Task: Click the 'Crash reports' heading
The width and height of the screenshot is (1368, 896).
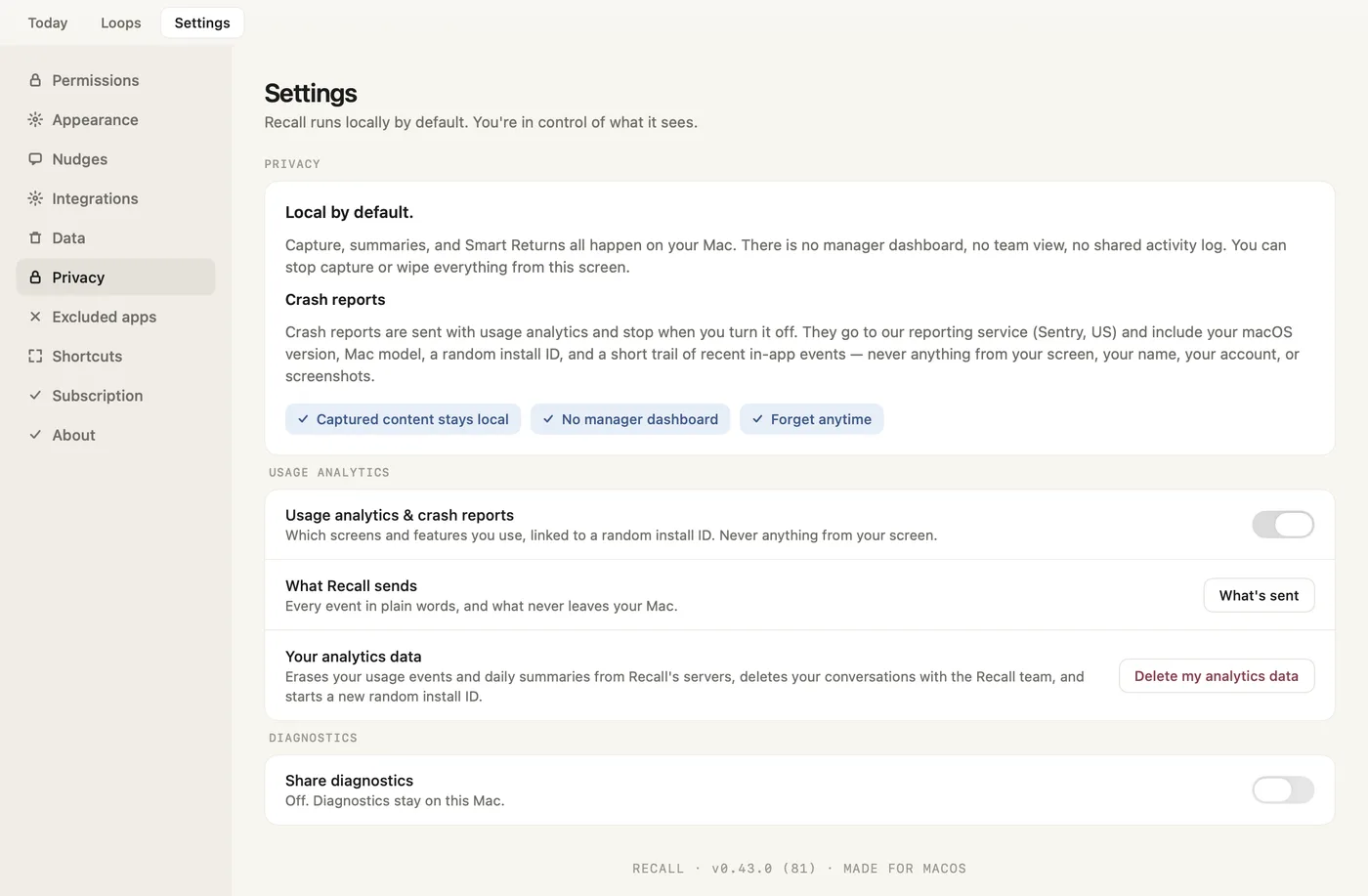Action: click(335, 299)
